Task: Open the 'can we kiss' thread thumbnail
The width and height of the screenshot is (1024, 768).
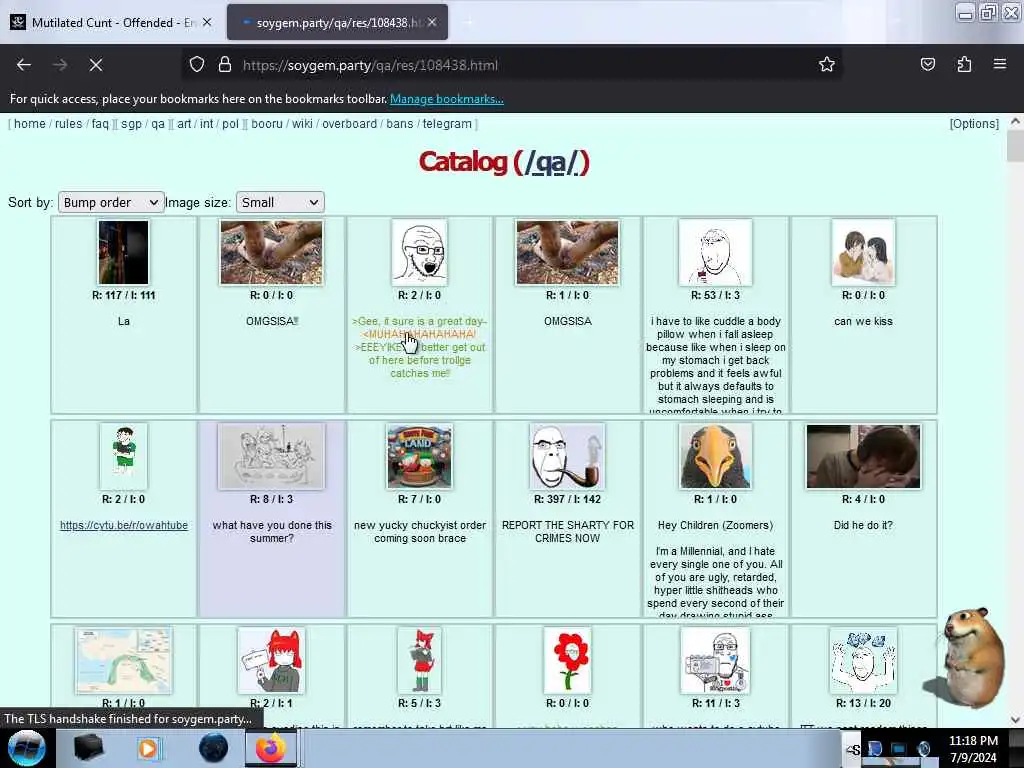Action: [x=863, y=252]
